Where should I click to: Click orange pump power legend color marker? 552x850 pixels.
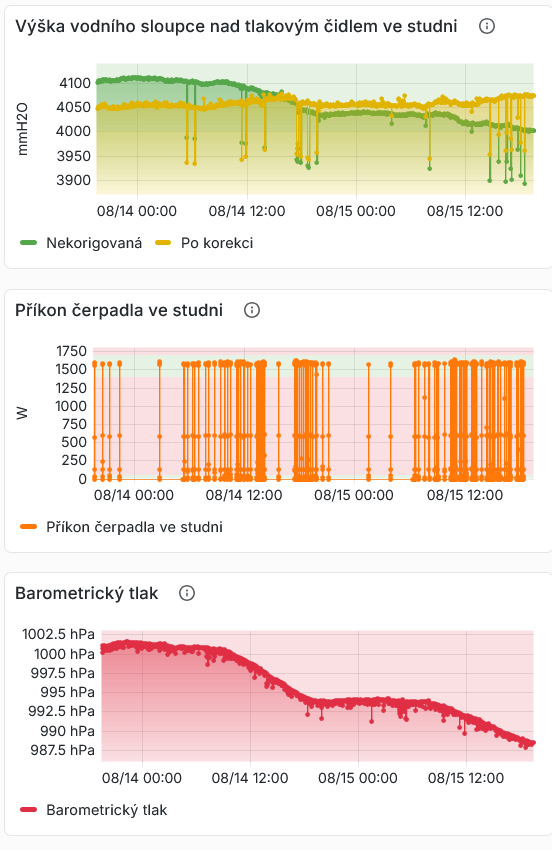pos(28,527)
